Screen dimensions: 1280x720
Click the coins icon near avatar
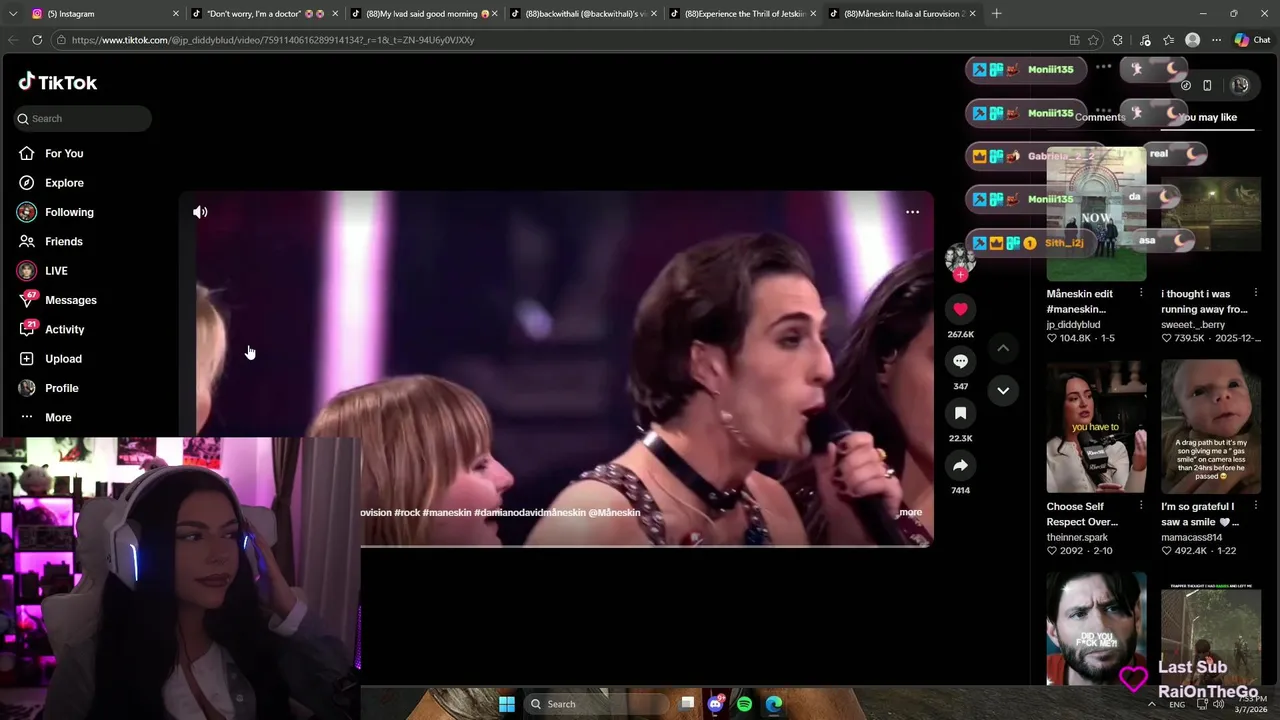pos(1186,85)
